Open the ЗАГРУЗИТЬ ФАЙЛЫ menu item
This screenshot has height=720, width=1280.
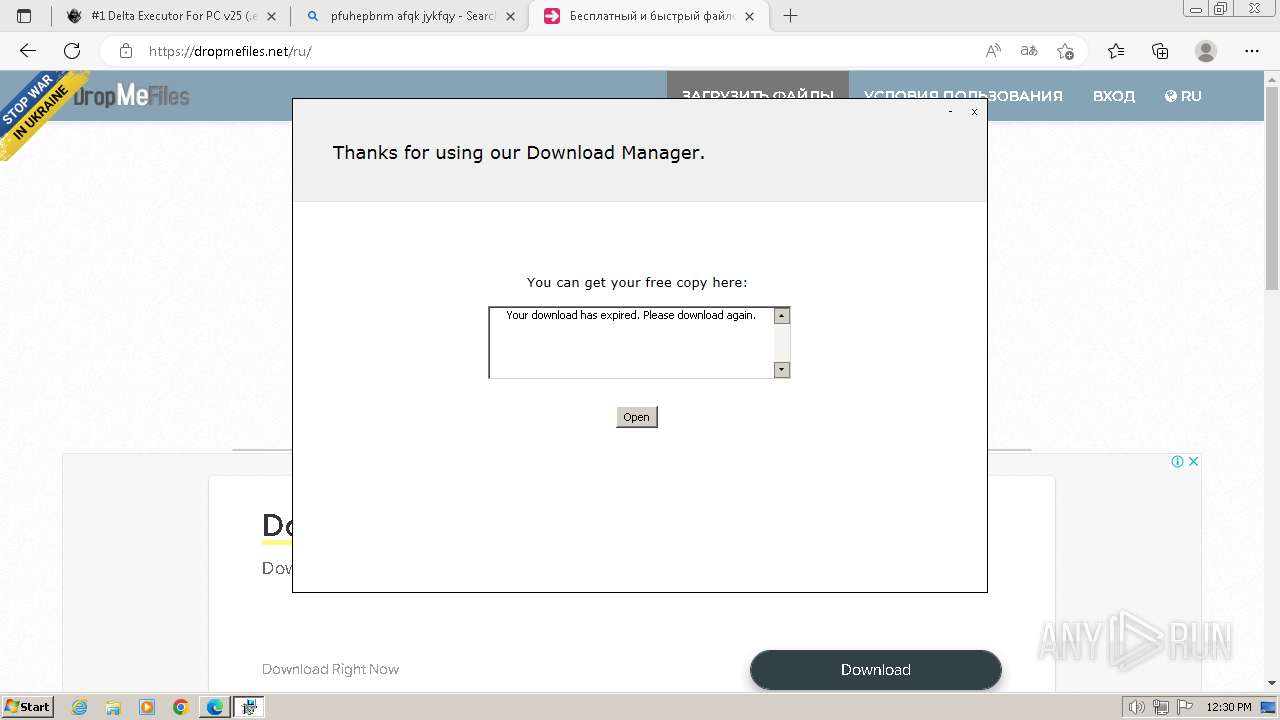[758, 96]
